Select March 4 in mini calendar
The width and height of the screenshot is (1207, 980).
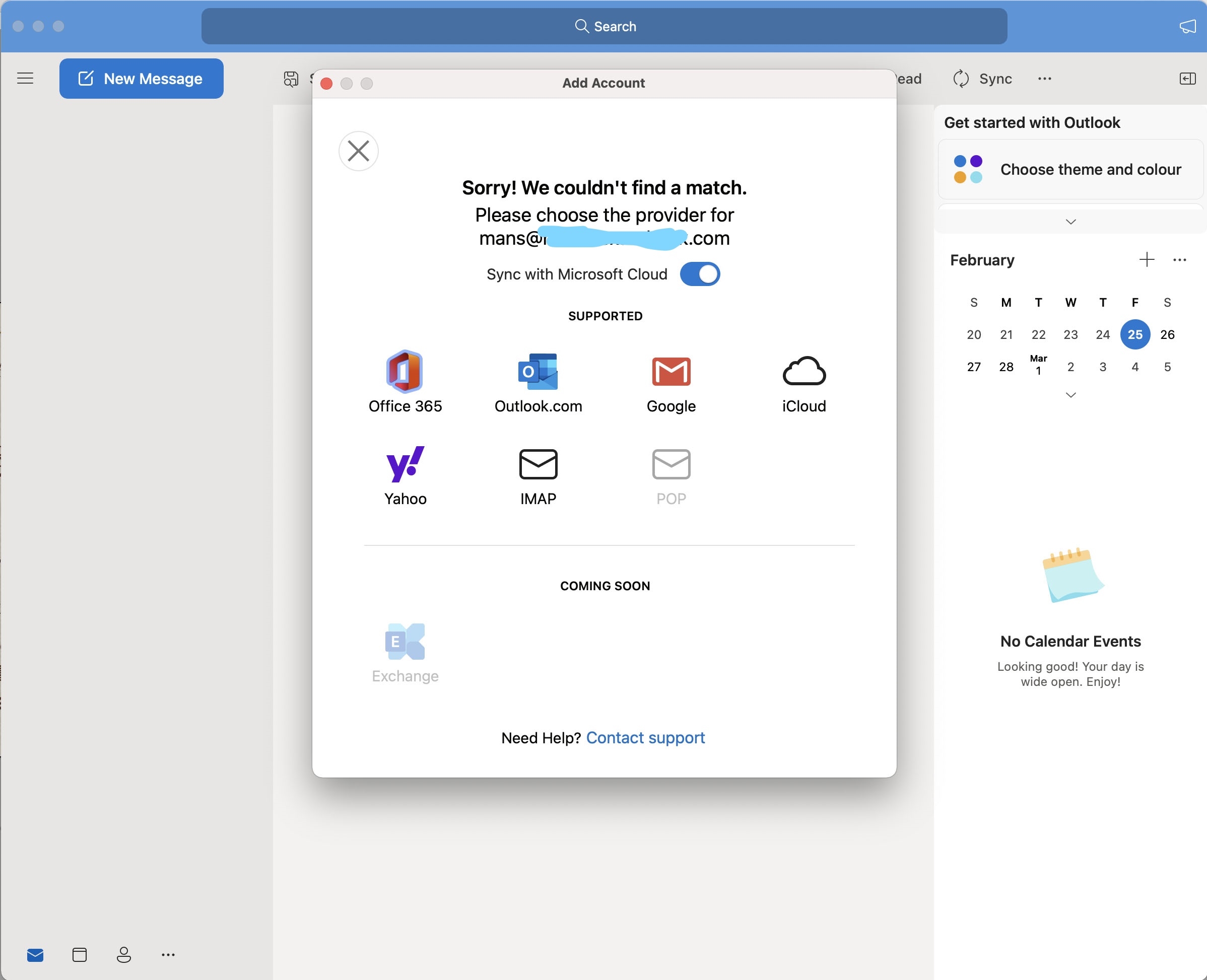pos(1135,367)
